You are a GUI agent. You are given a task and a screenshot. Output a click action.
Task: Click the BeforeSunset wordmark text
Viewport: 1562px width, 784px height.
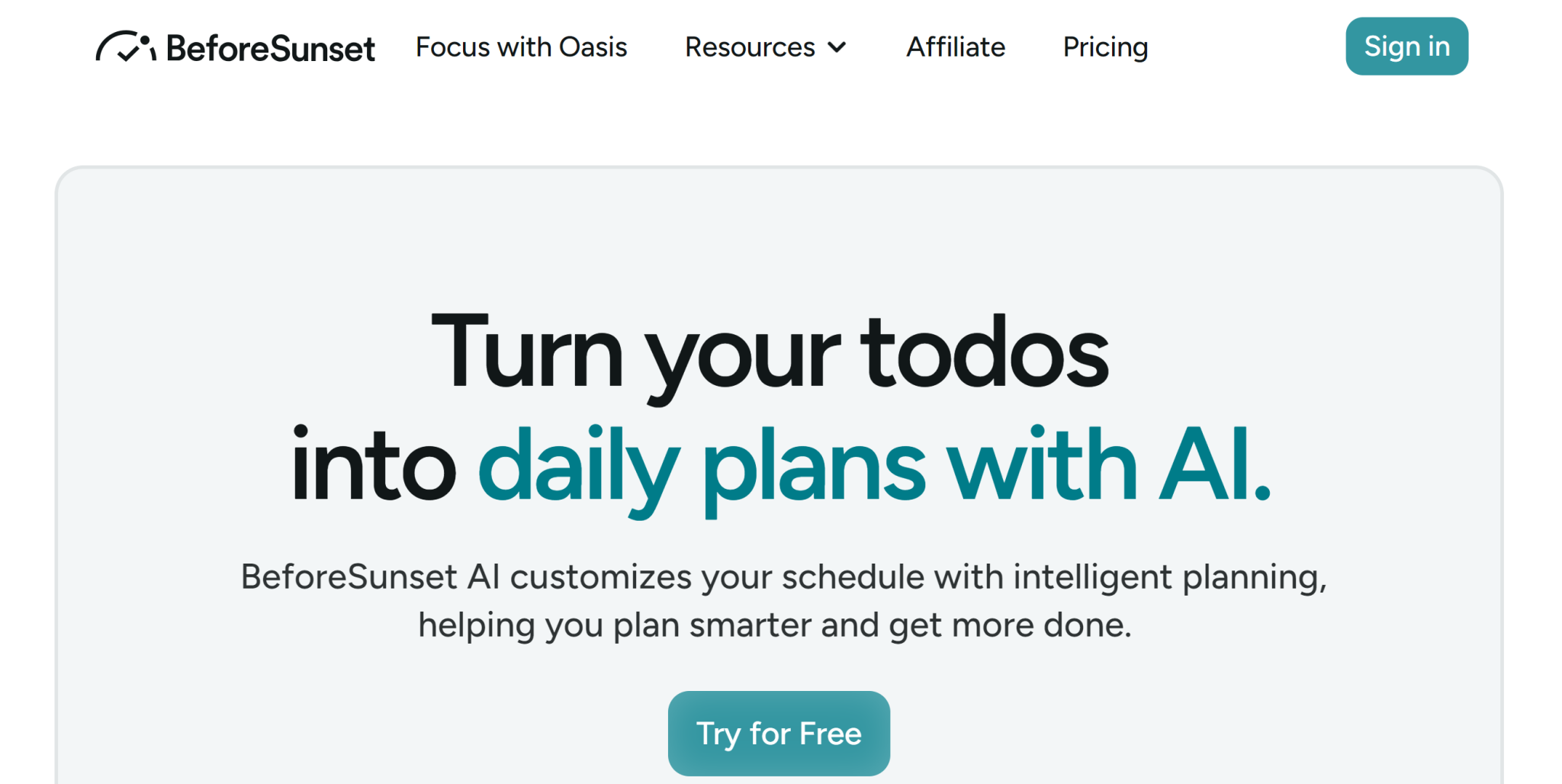click(271, 49)
